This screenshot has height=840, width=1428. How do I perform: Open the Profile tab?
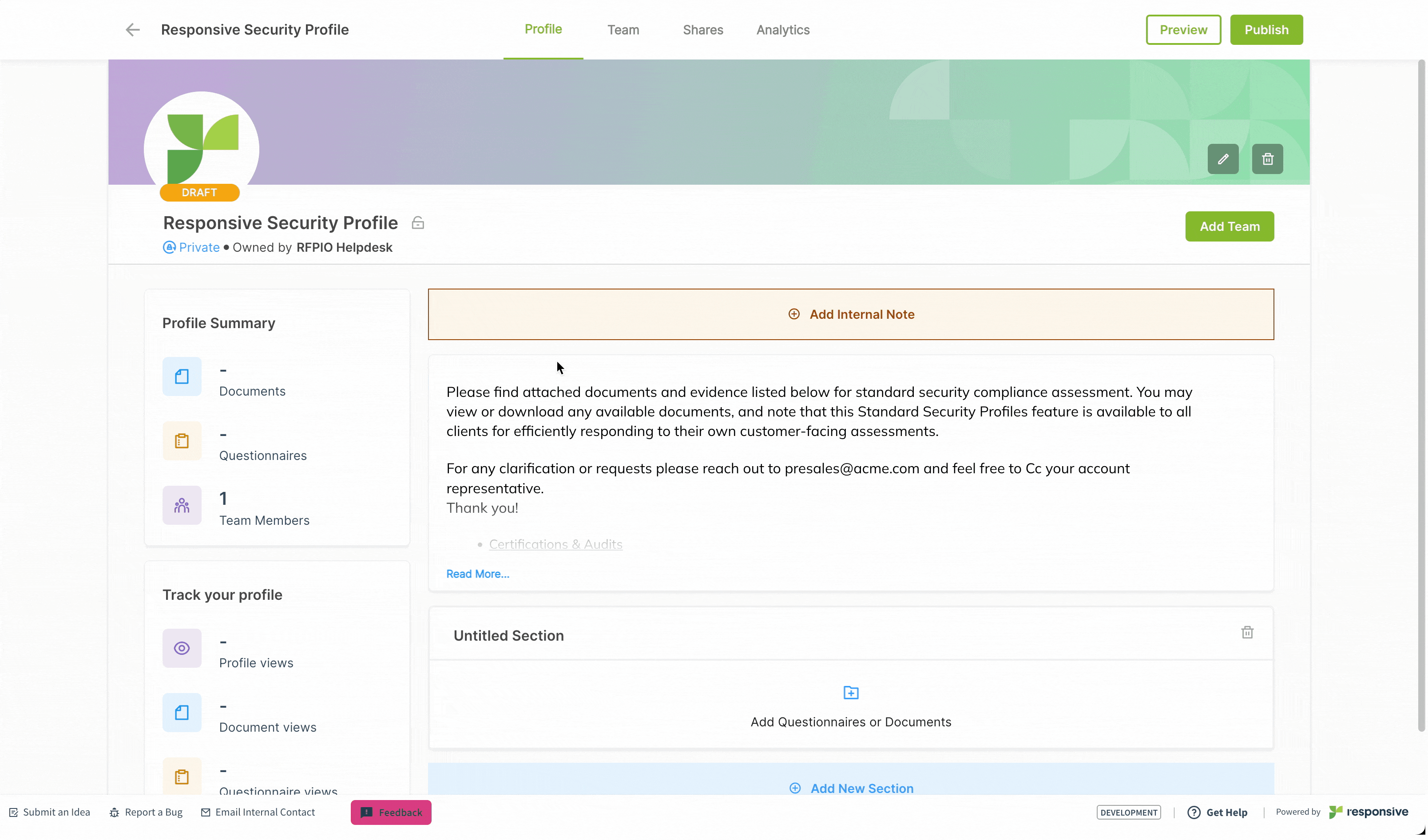[x=543, y=29]
